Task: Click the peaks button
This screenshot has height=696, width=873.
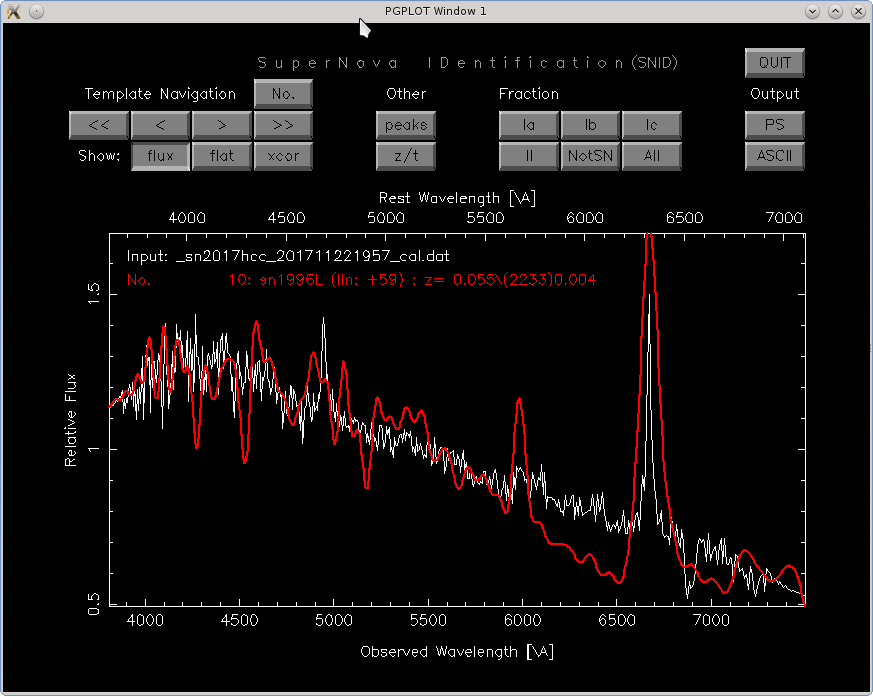Action: click(x=405, y=125)
